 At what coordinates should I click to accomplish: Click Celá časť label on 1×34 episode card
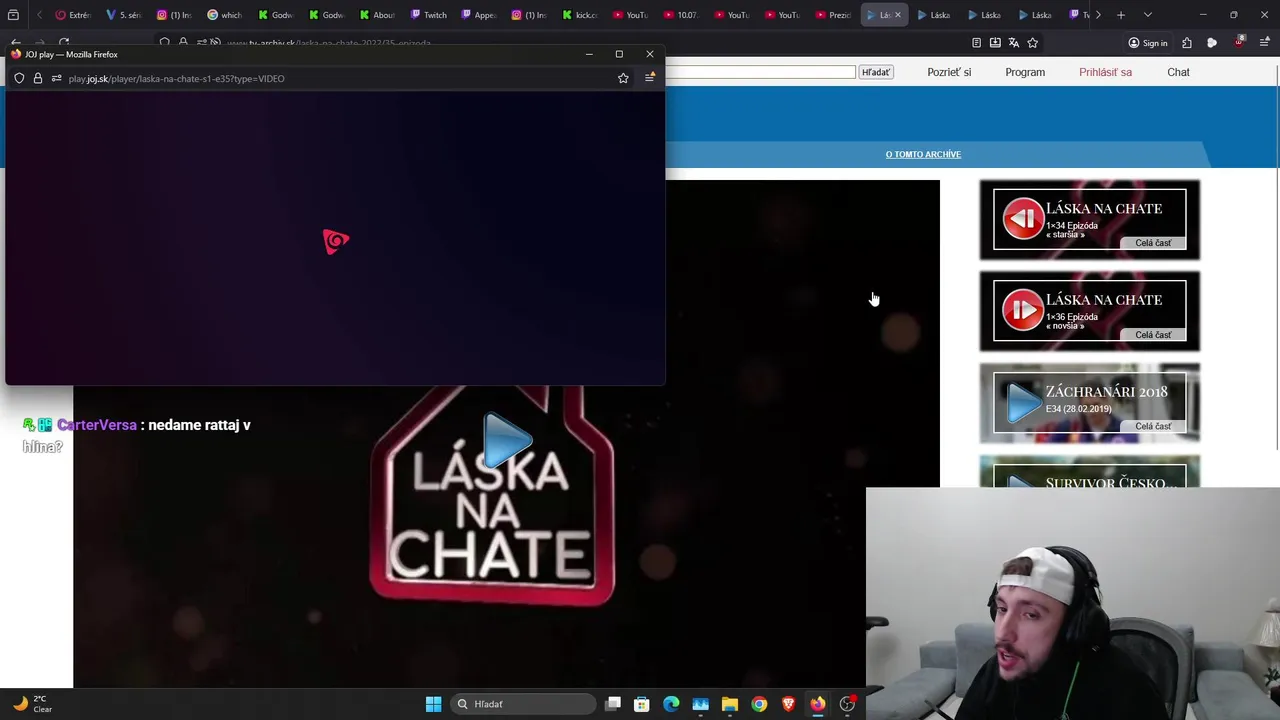(x=1153, y=243)
